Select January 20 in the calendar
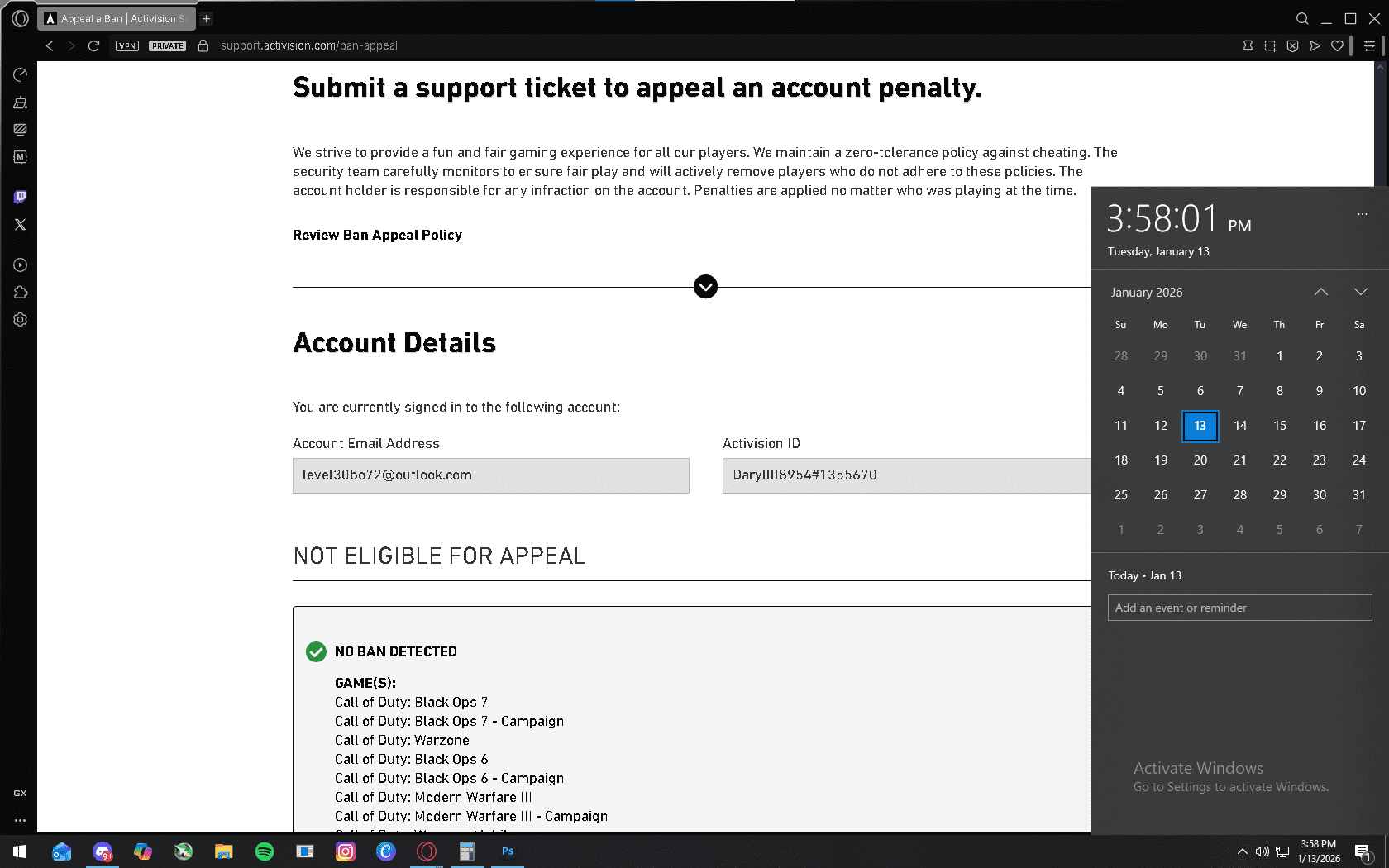 click(1200, 460)
